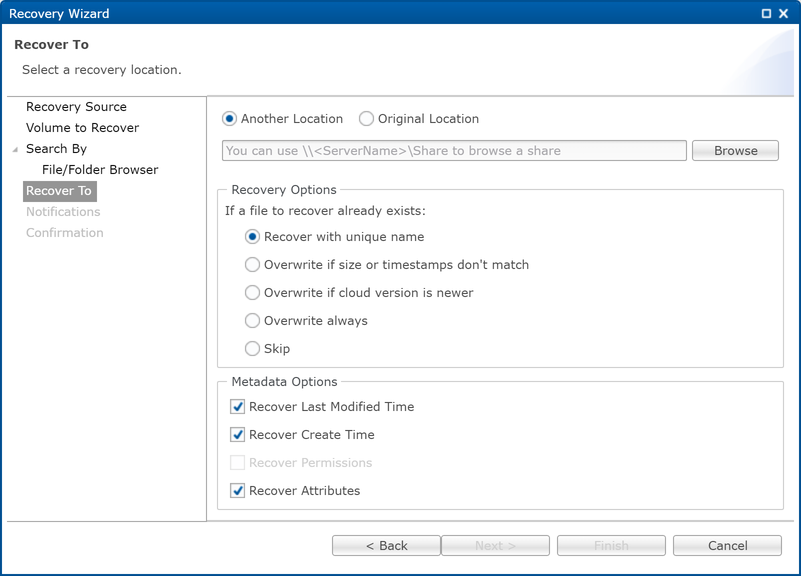Click the < Back button

pyautogui.click(x=386, y=546)
